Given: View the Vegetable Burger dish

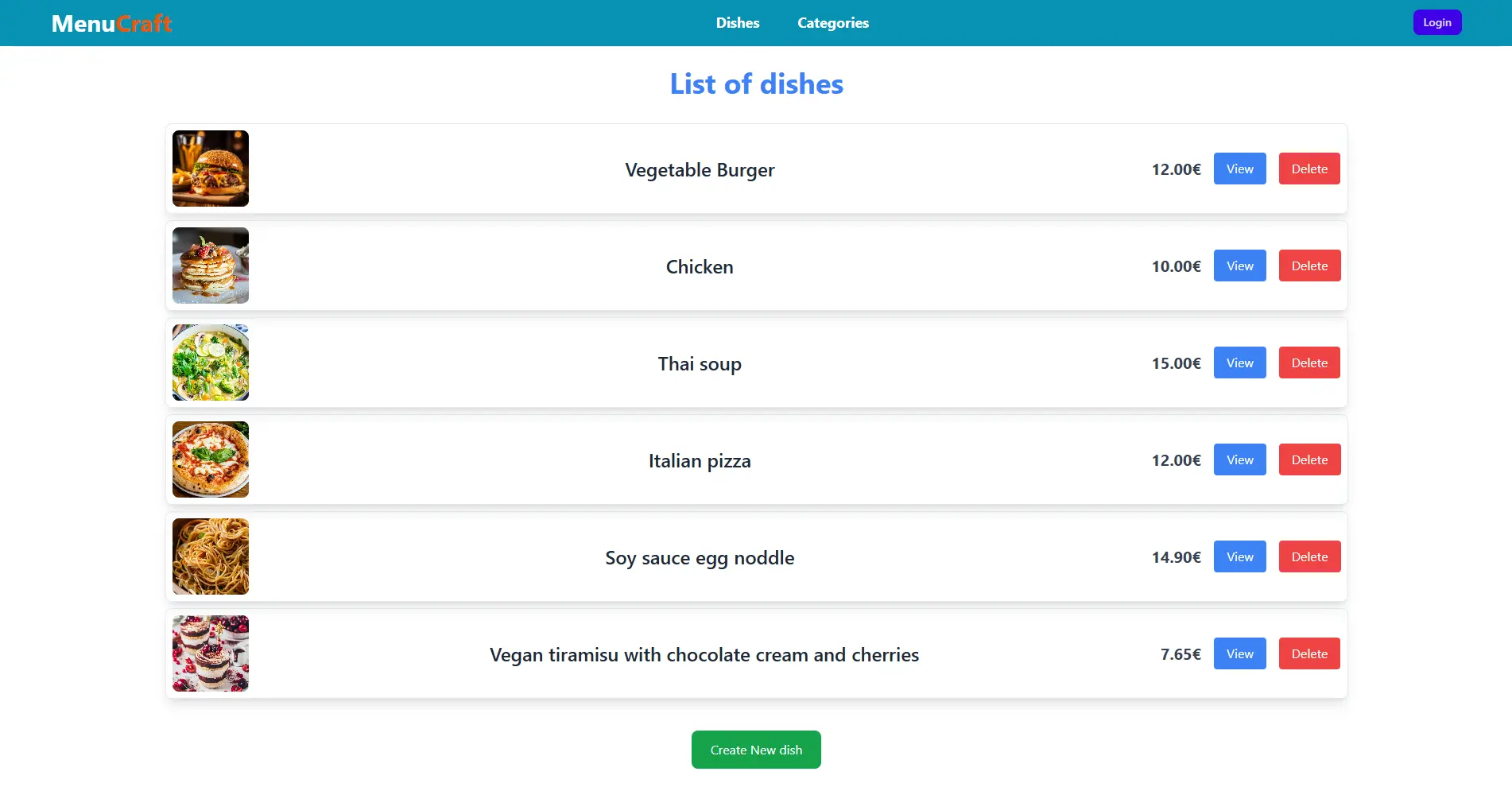Looking at the screenshot, I should (1239, 169).
